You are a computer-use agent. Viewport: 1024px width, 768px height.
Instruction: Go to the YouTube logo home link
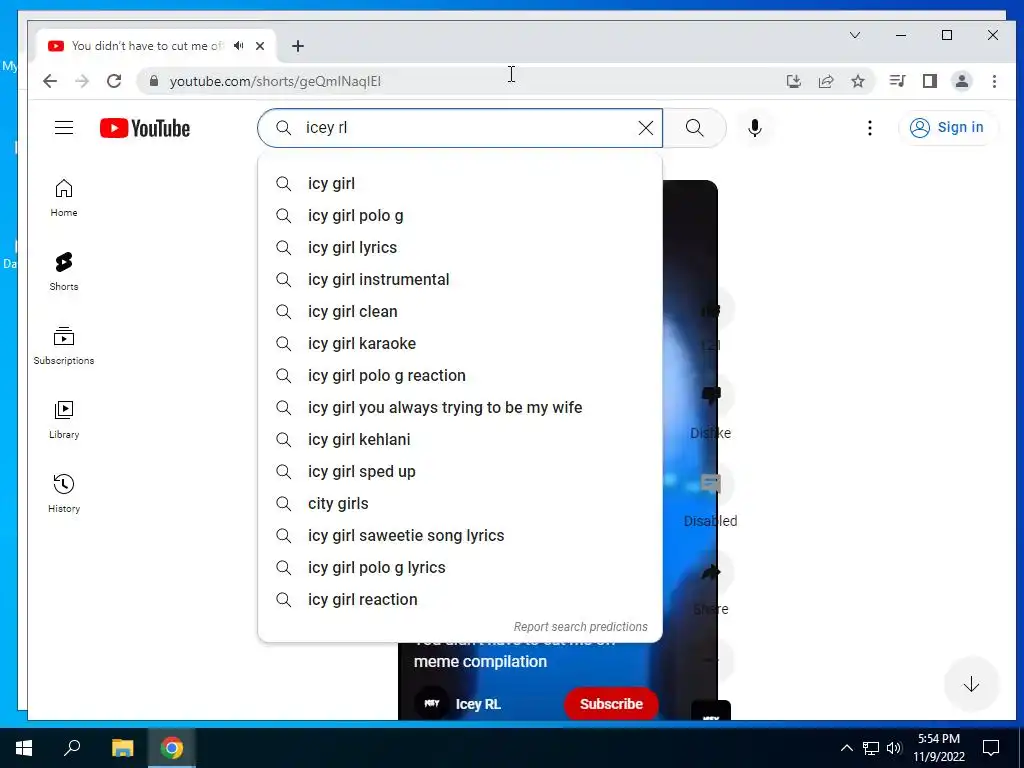[x=145, y=128]
